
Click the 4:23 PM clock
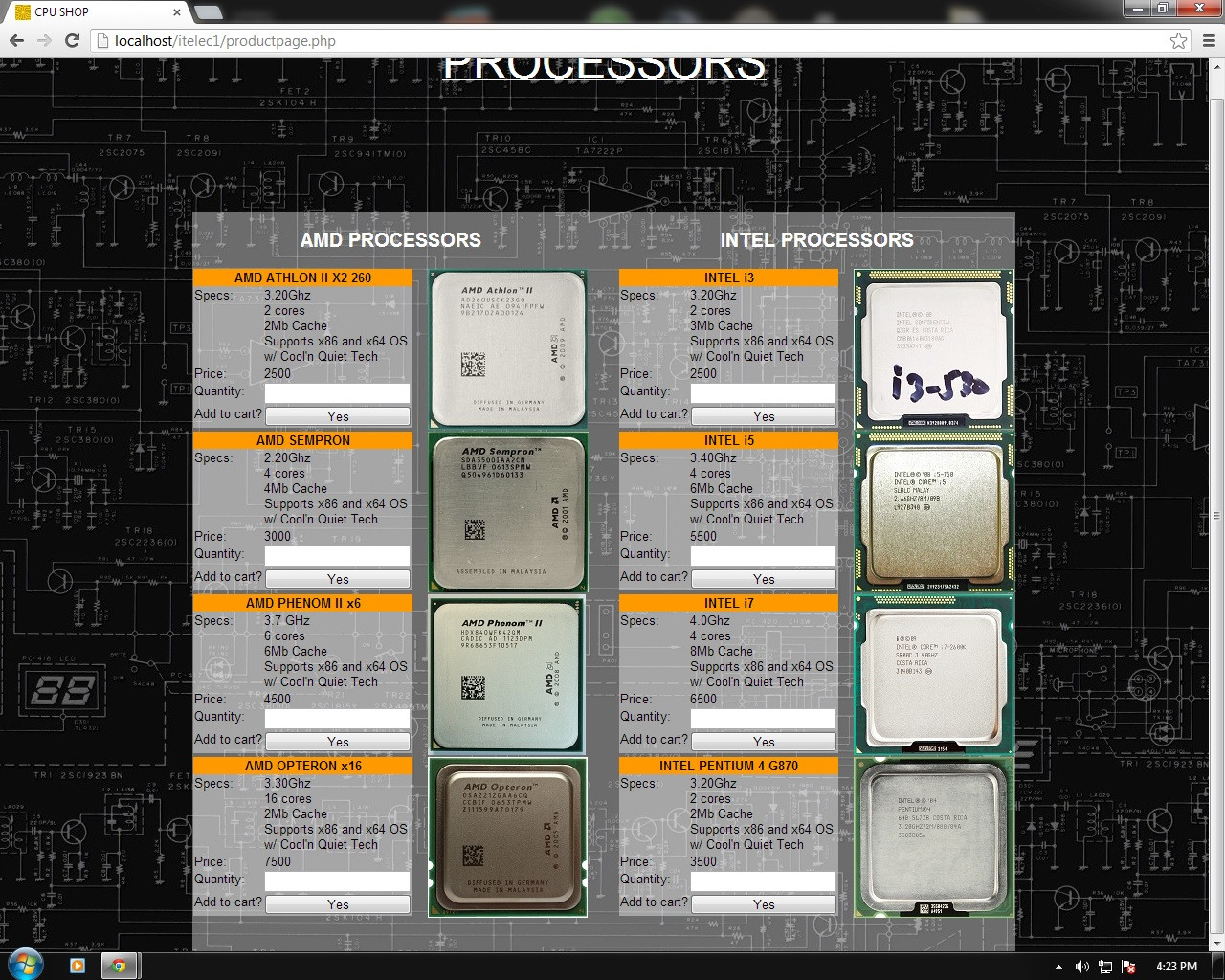1176,967
